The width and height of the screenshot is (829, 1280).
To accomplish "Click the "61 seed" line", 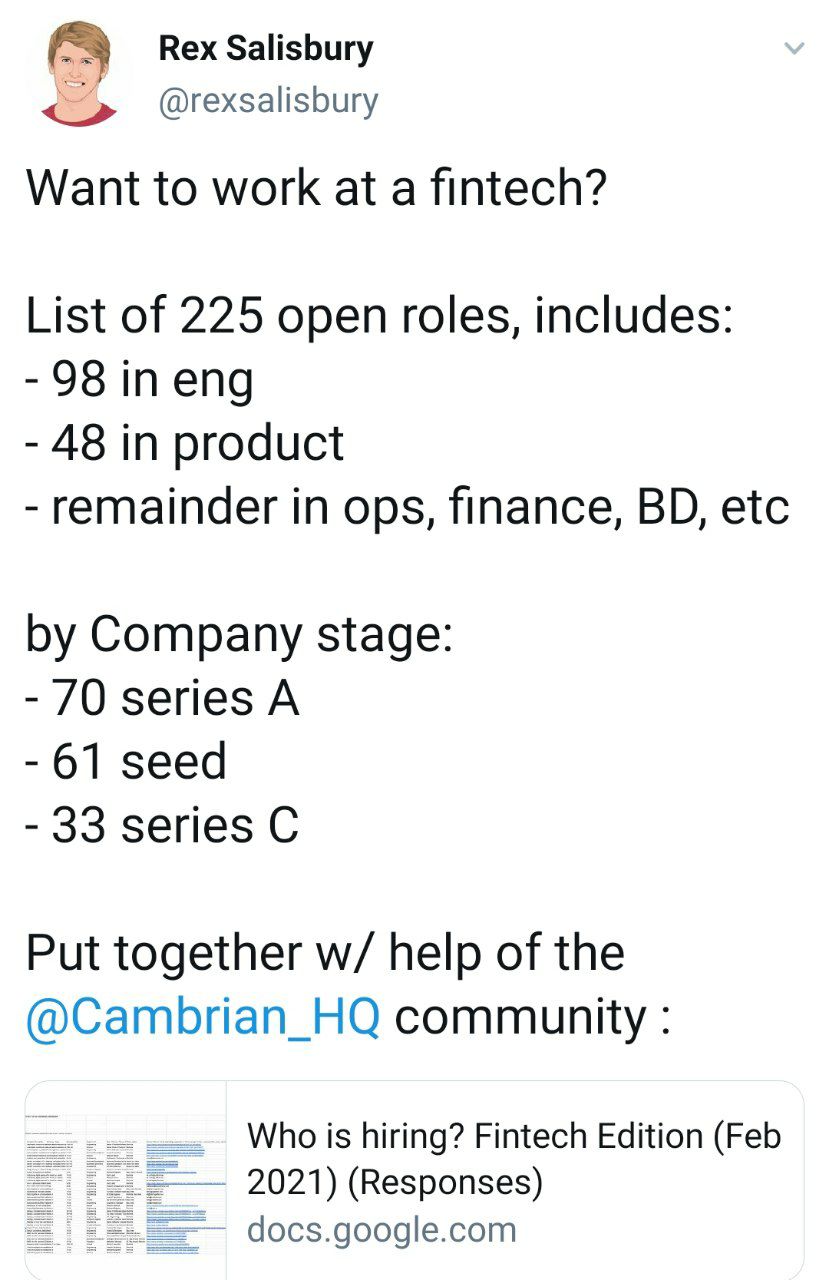I will tap(126, 762).
